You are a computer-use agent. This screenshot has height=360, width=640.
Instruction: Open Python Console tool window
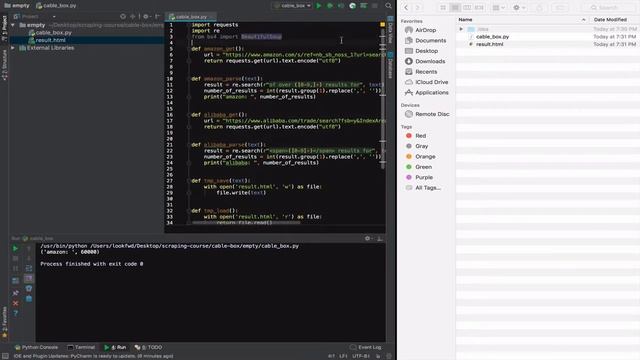click(36, 347)
